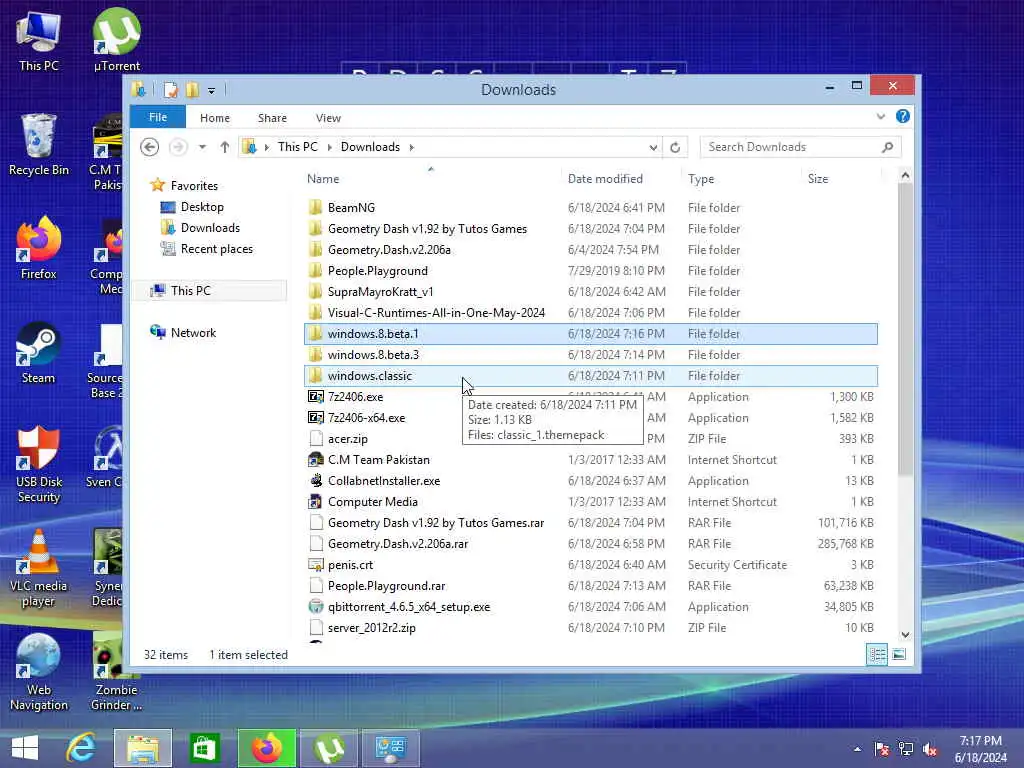Click the Properties quick access toolbar icon

[x=170, y=89]
